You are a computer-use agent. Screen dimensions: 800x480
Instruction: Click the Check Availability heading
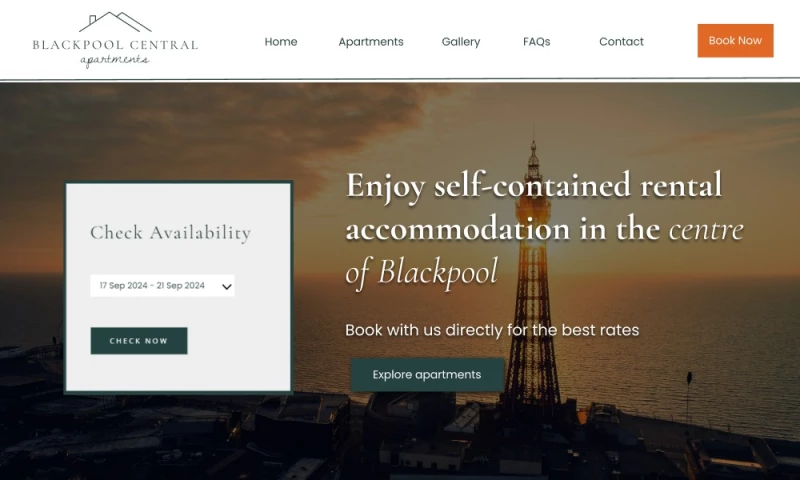tap(170, 233)
